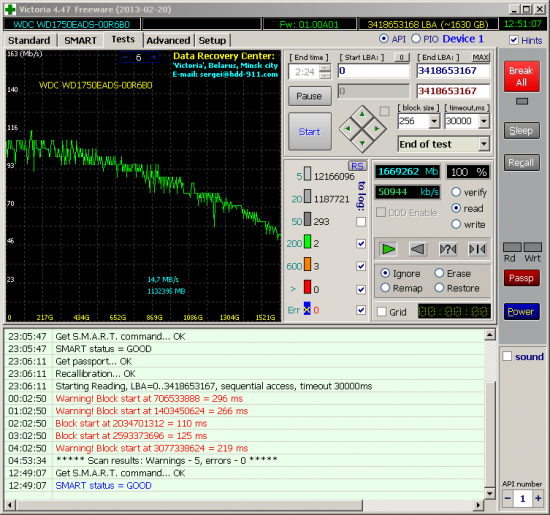Click the Start LBA input field
550x515 pixels.
click(374, 71)
